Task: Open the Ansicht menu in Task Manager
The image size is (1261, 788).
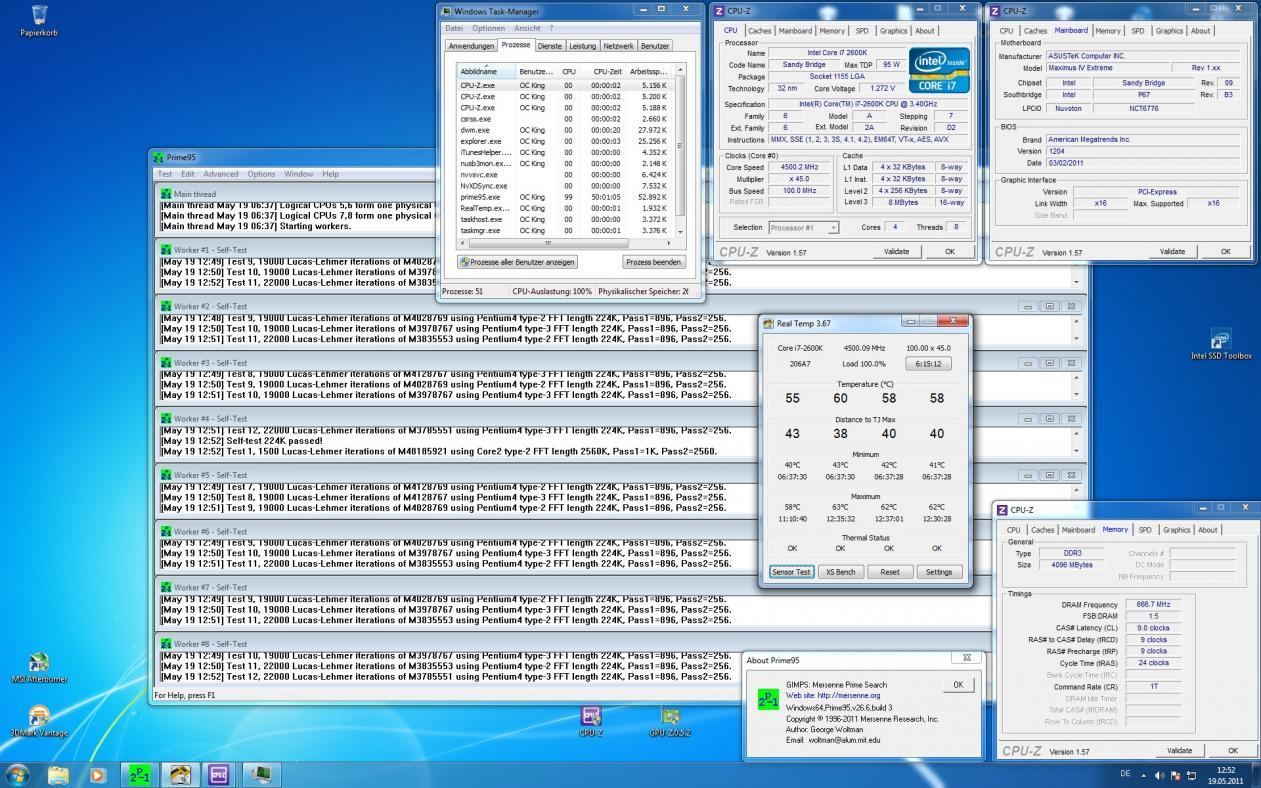Action: [x=527, y=28]
